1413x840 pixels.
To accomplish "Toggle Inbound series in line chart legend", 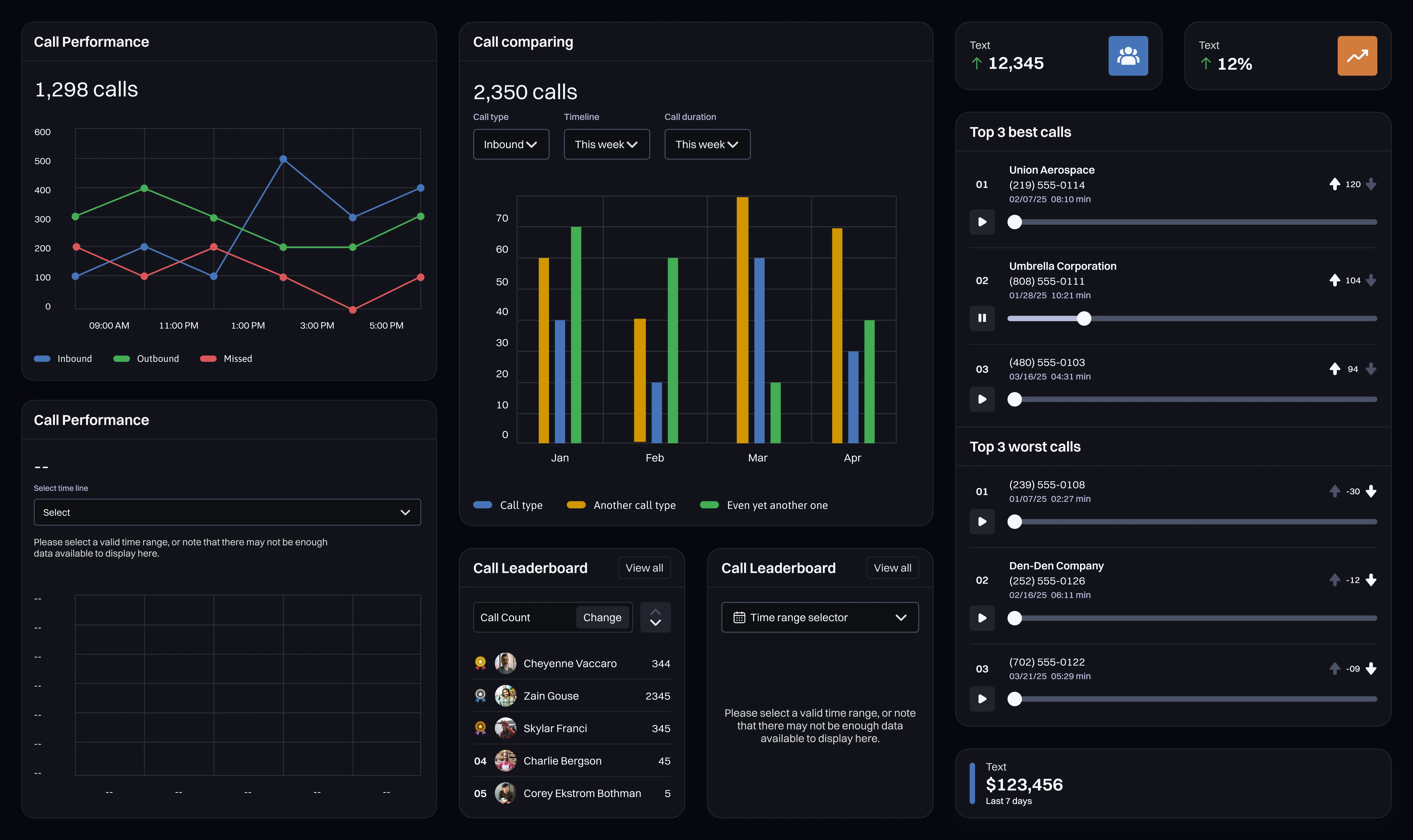I will tap(63, 359).
